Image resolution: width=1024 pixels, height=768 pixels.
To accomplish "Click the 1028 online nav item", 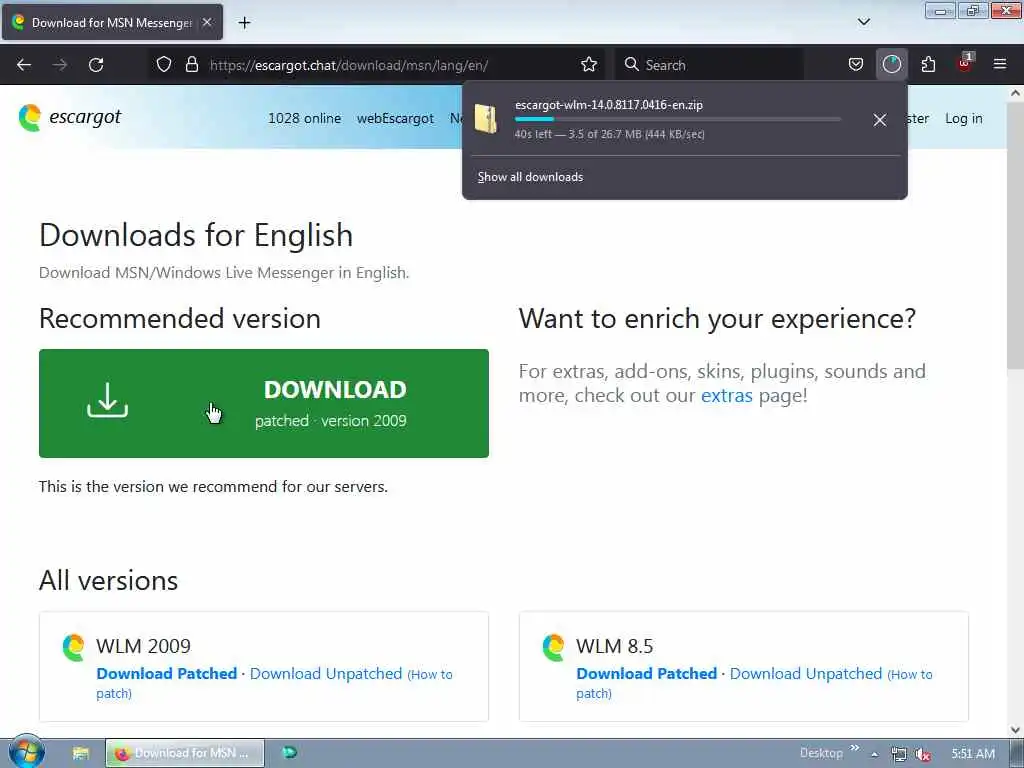I will pos(304,118).
